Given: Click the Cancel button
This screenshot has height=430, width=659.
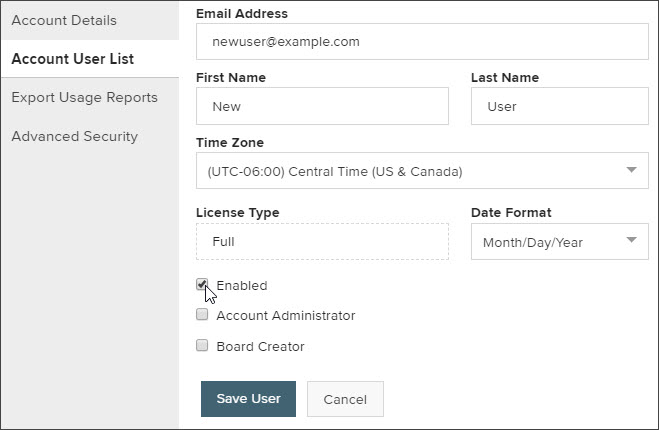Looking at the screenshot, I should click(x=345, y=399).
